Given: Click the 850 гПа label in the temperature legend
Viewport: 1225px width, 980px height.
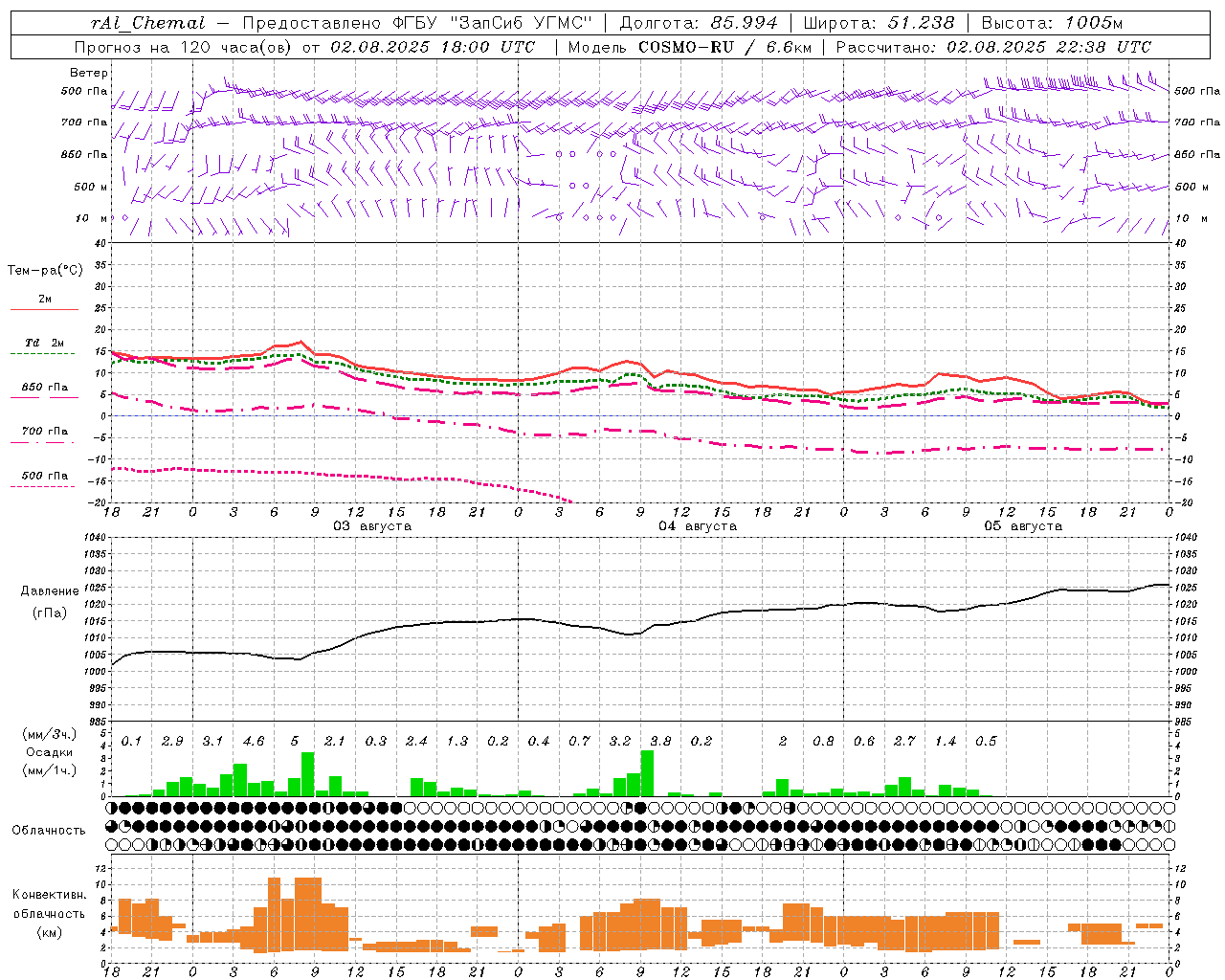Looking at the screenshot, I should (45, 388).
